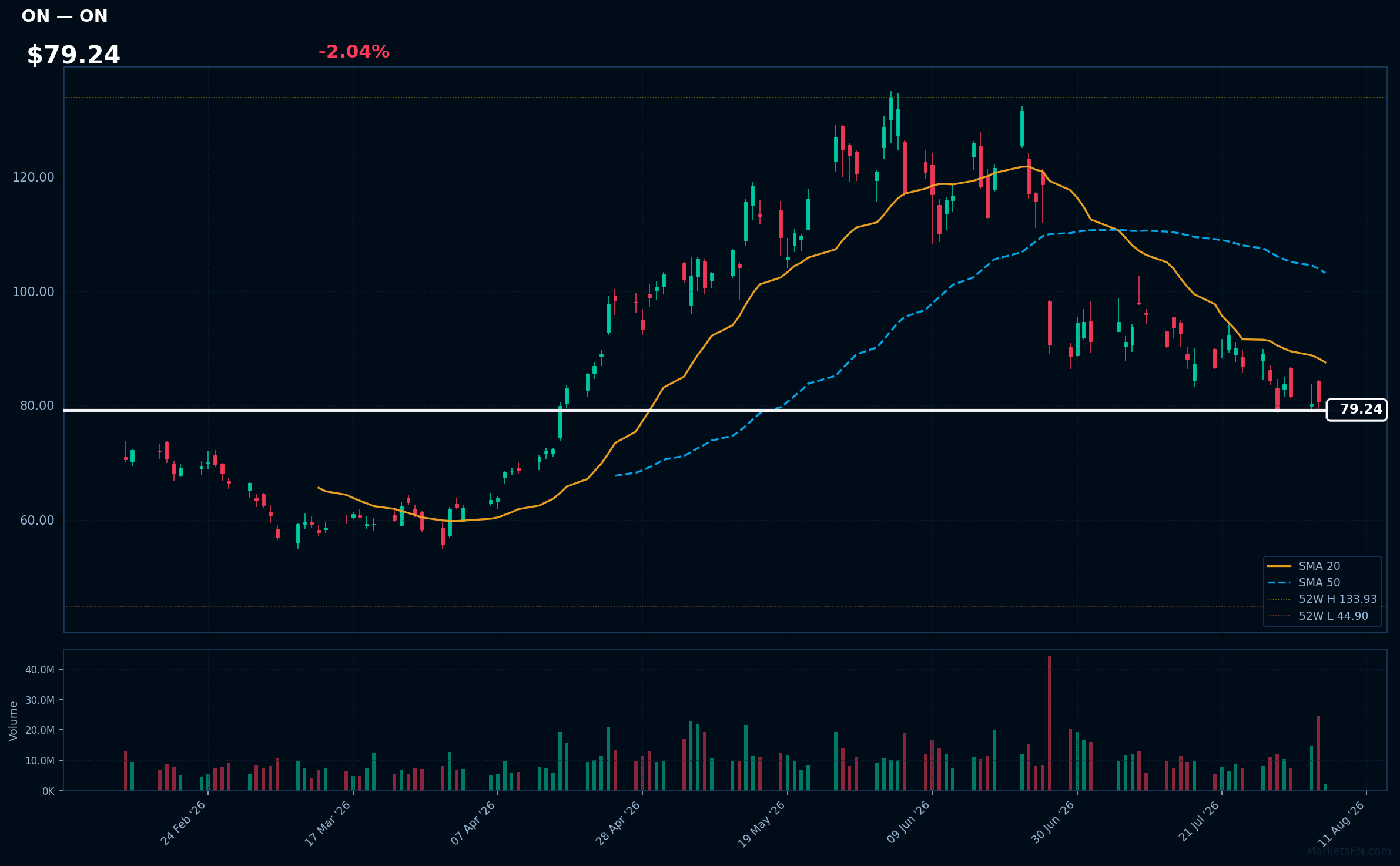
Task: Click the 100.00 price axis label
Action: click(x=34, y=291)
